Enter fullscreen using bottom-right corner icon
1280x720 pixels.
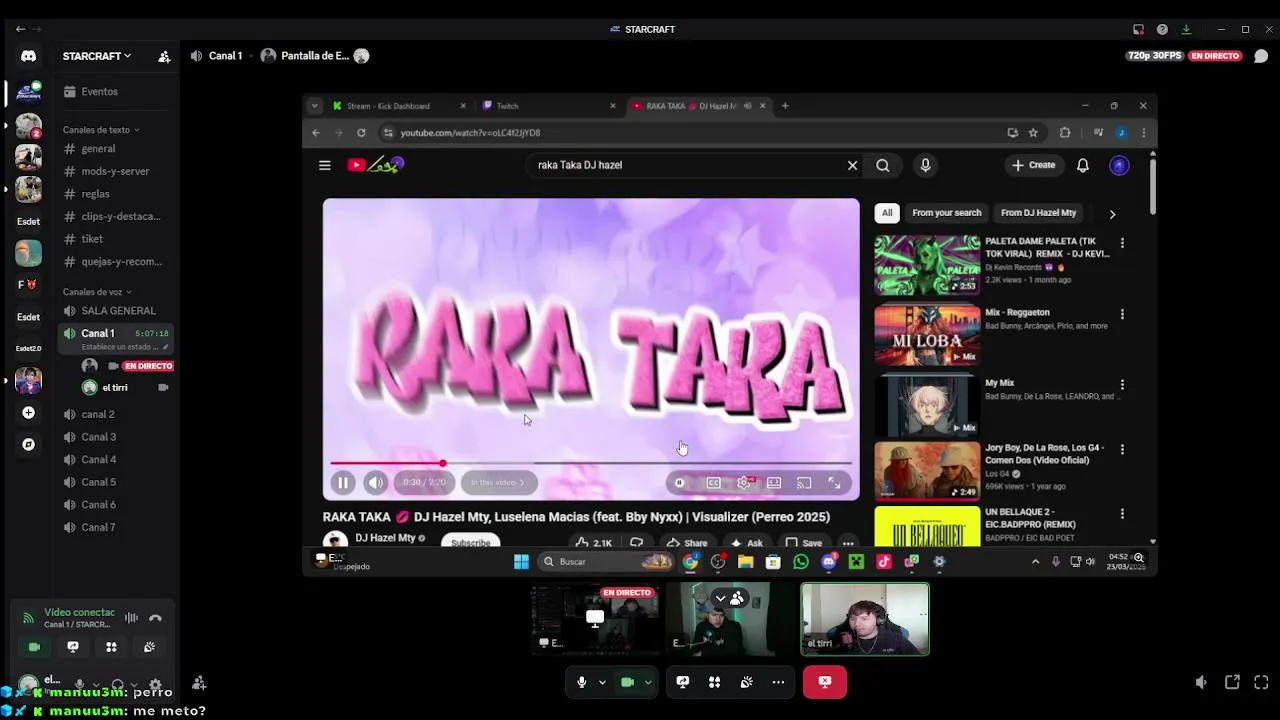tap(1262, 682)
